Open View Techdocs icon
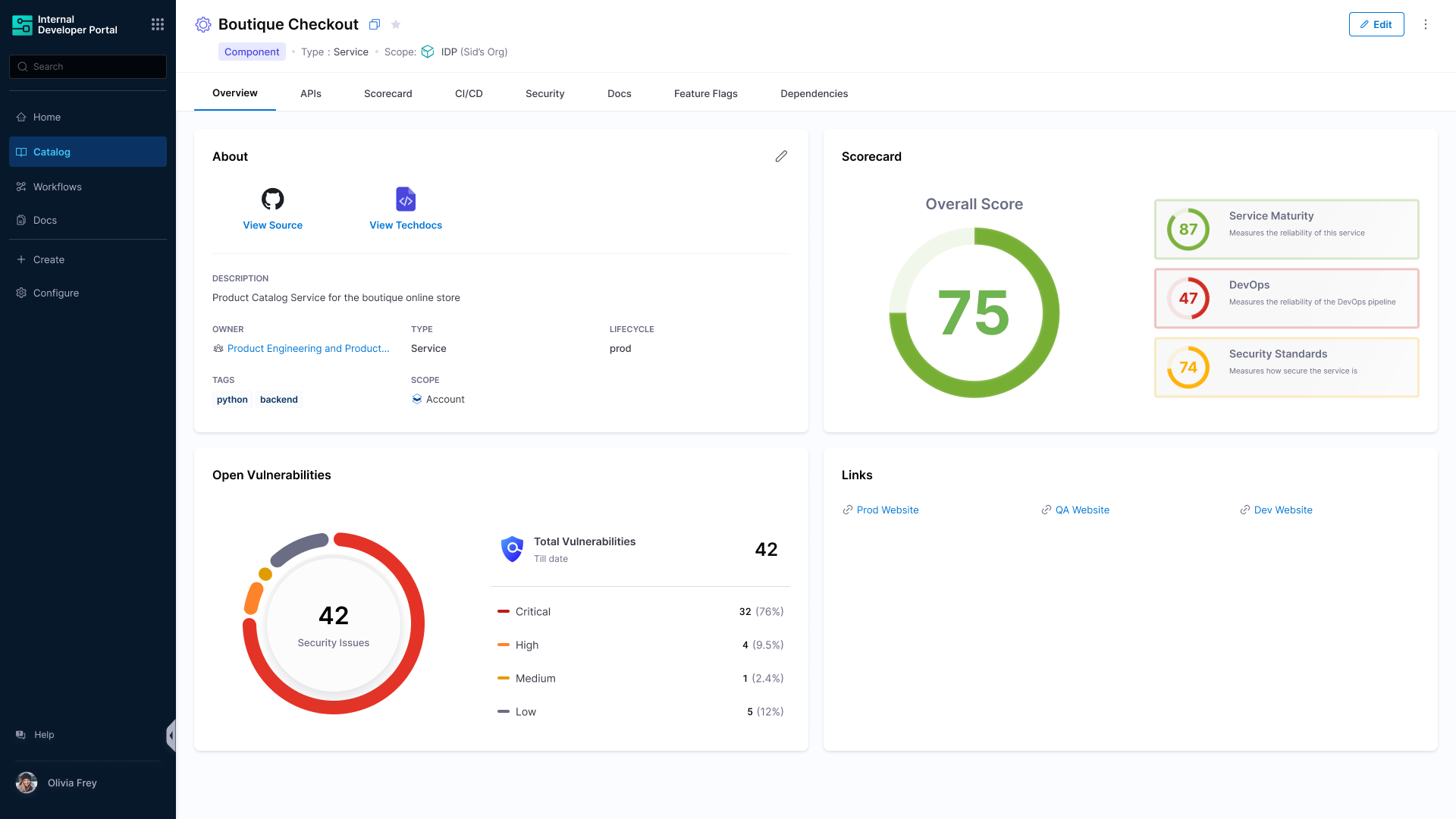Viewport: 1456px width, 819px height. click(406, 199)
